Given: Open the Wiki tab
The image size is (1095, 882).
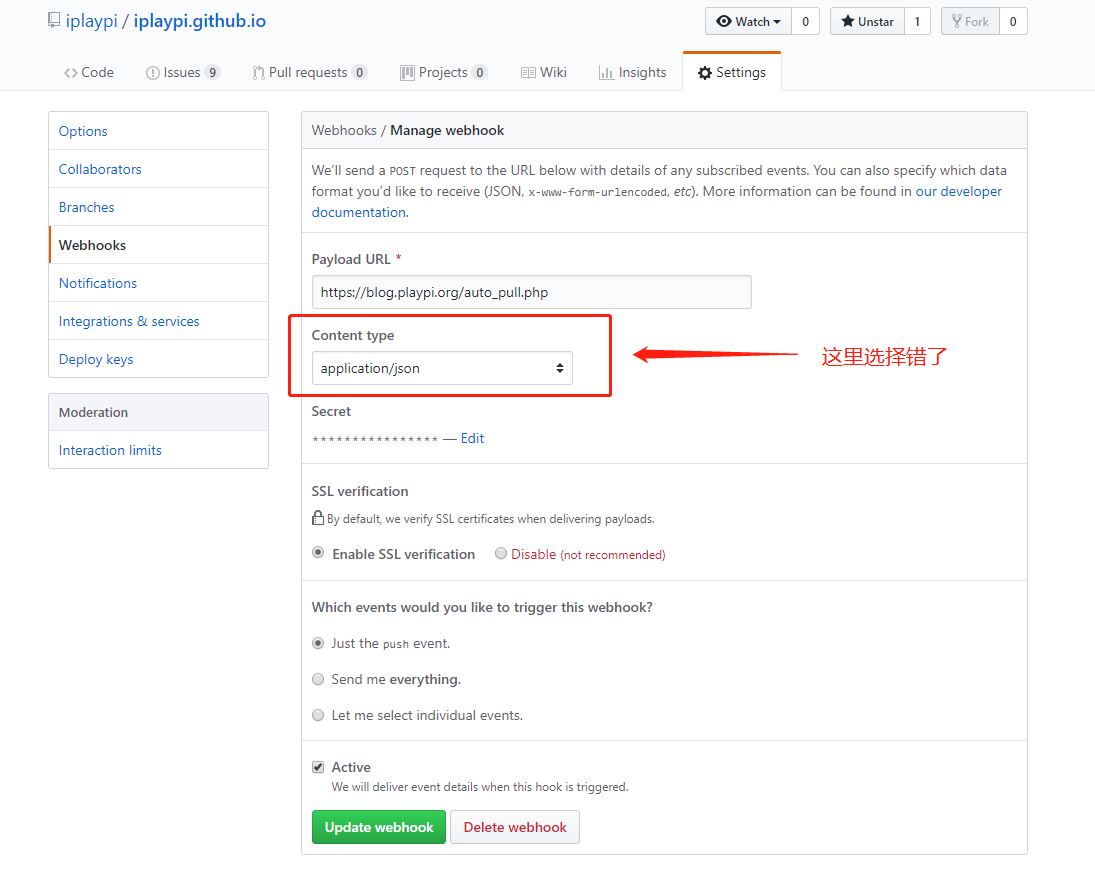Looking at the screenshot, I should coord(544,73).
